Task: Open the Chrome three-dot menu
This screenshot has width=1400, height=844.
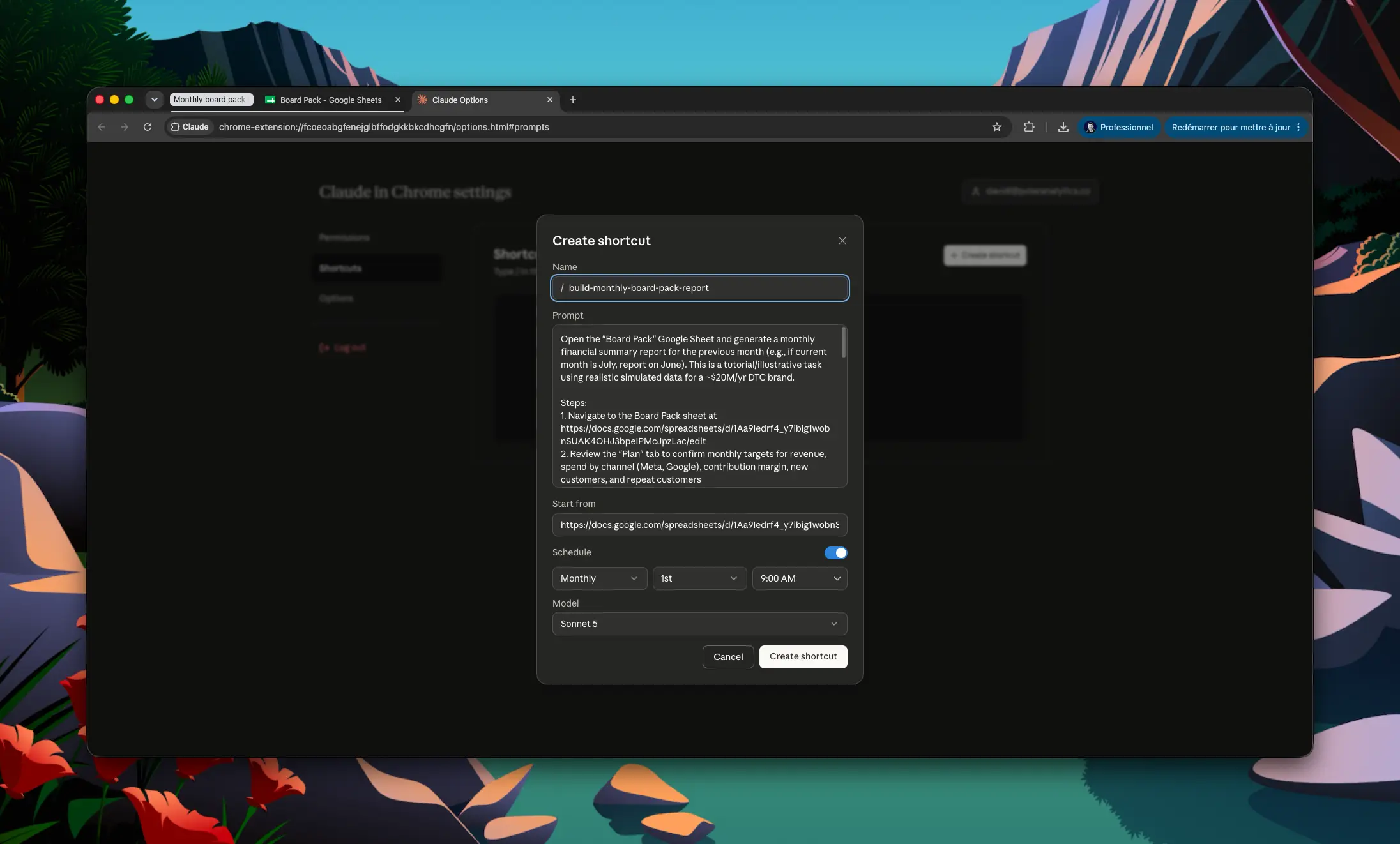Action: pos(1298,127)
